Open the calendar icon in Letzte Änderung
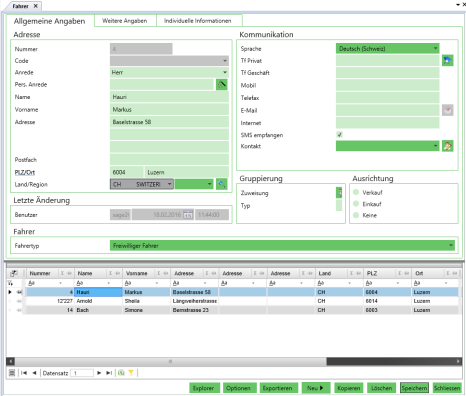 coord(188,215)
